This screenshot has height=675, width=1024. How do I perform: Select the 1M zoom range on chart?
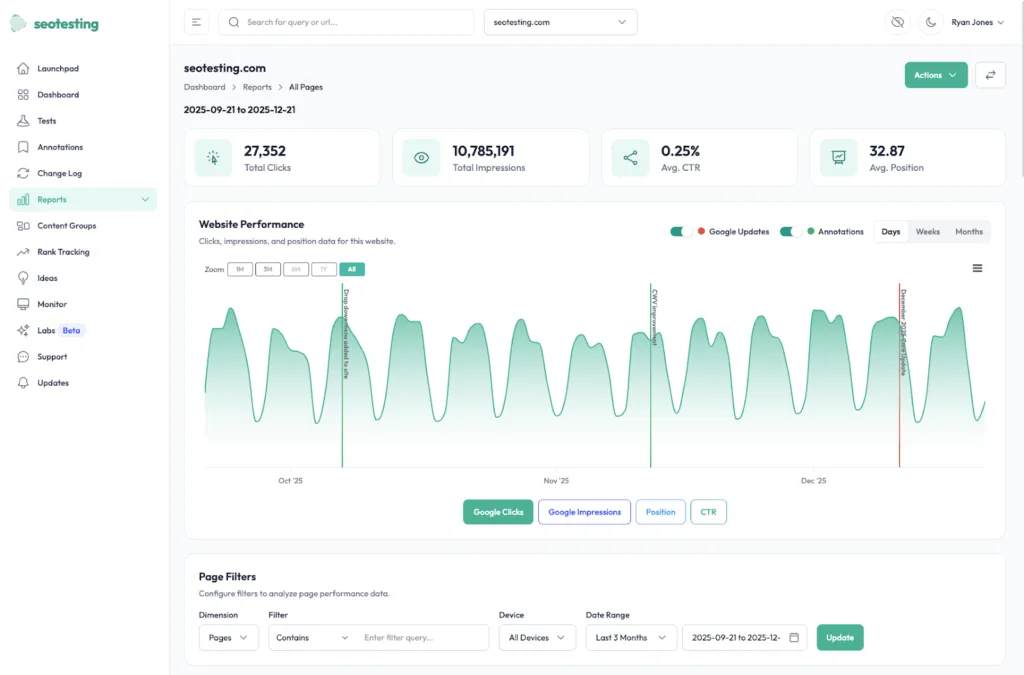click(x=240, y=269)
